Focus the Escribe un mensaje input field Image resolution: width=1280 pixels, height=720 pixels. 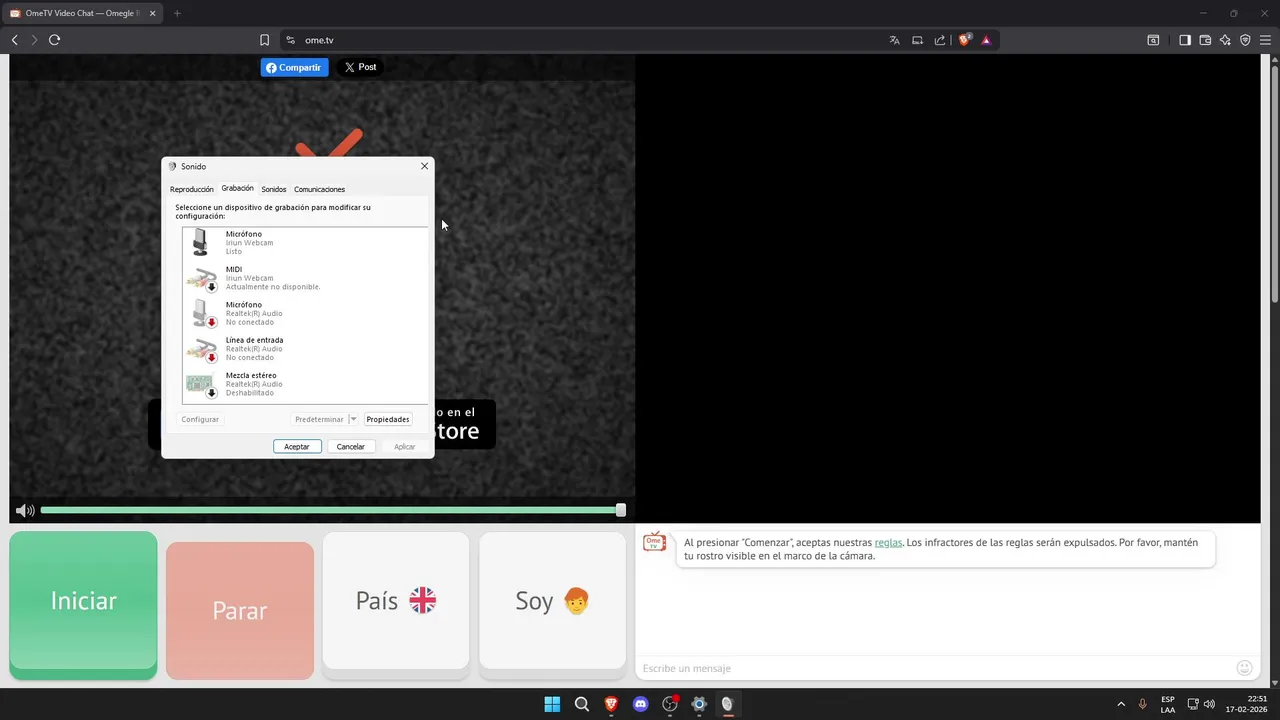coord(935,668)
